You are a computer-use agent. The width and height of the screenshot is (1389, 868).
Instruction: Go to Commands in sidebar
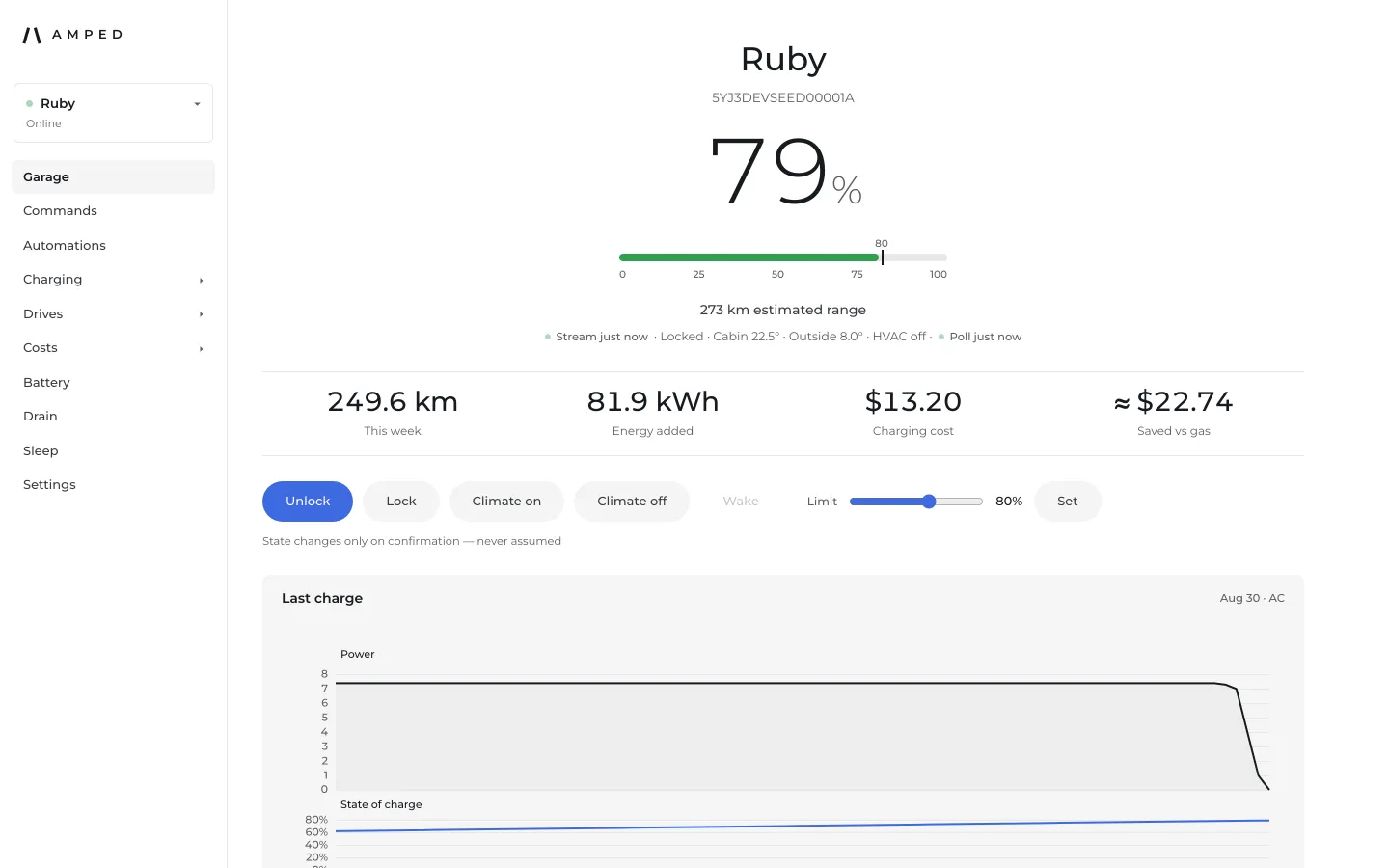113,211
